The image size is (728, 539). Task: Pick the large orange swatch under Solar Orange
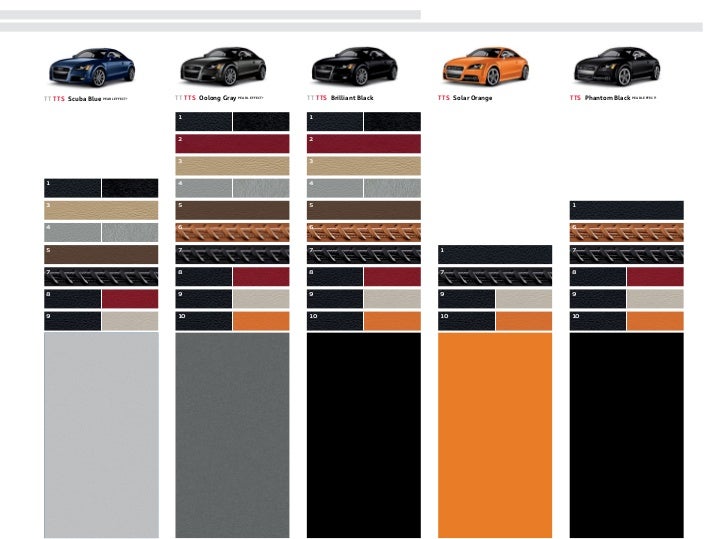pos(495,435)
